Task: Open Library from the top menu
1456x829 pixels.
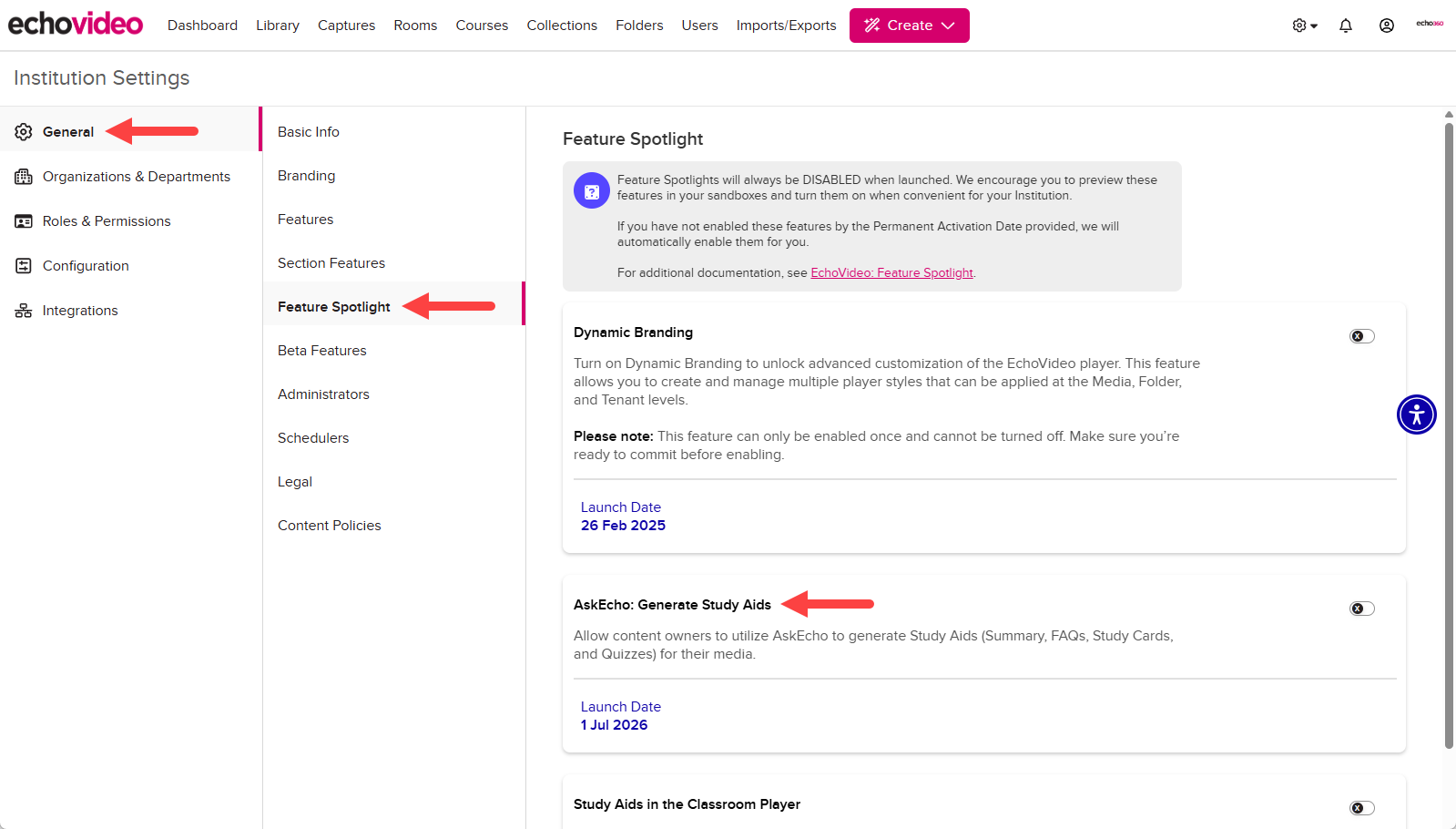Action: pyautogui.click(x=278, y=26)
